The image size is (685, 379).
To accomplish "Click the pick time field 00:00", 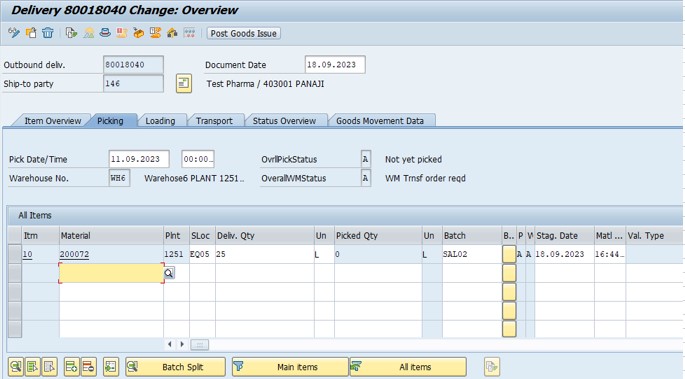I will point(198,159).
